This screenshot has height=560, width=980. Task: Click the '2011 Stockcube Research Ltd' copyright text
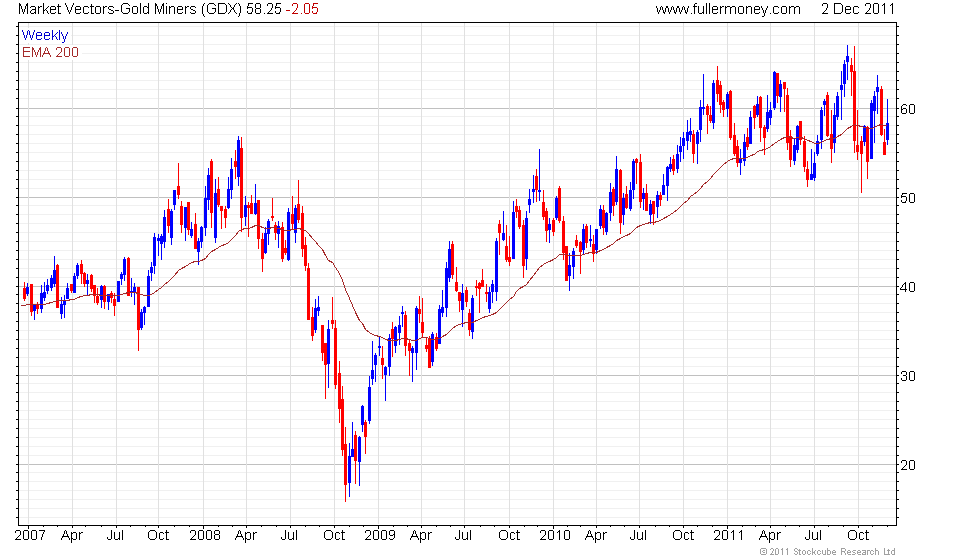828,552
